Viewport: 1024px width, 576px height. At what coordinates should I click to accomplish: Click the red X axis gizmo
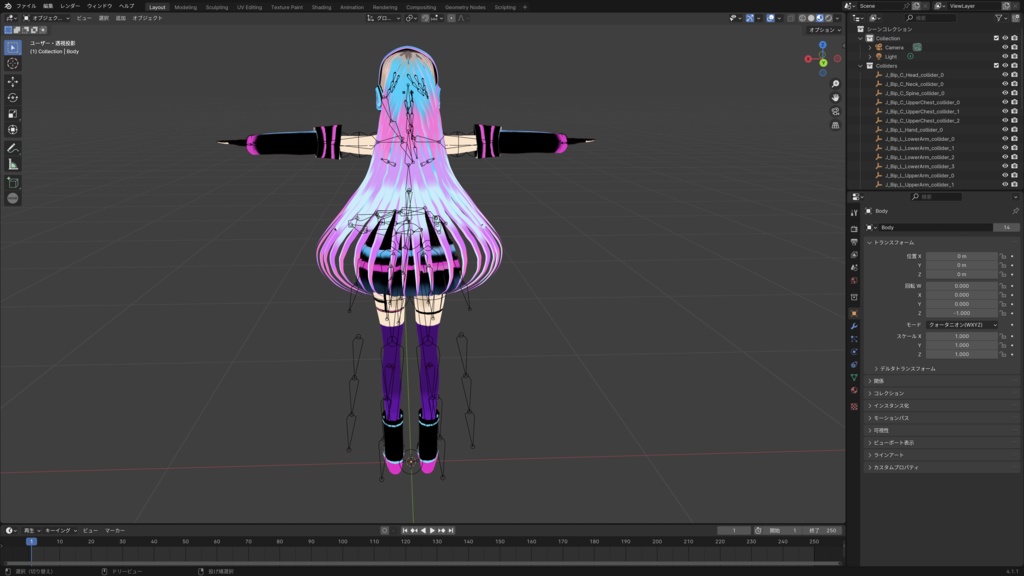tap(808, 59)
